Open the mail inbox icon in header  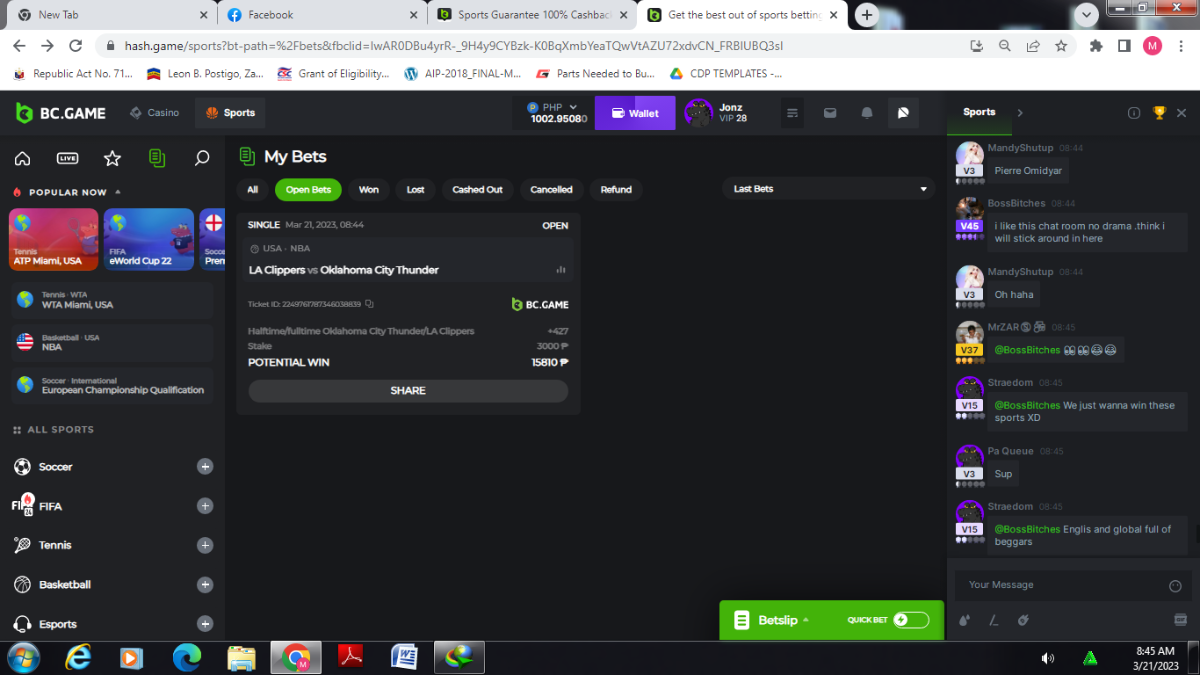(830, 113)
